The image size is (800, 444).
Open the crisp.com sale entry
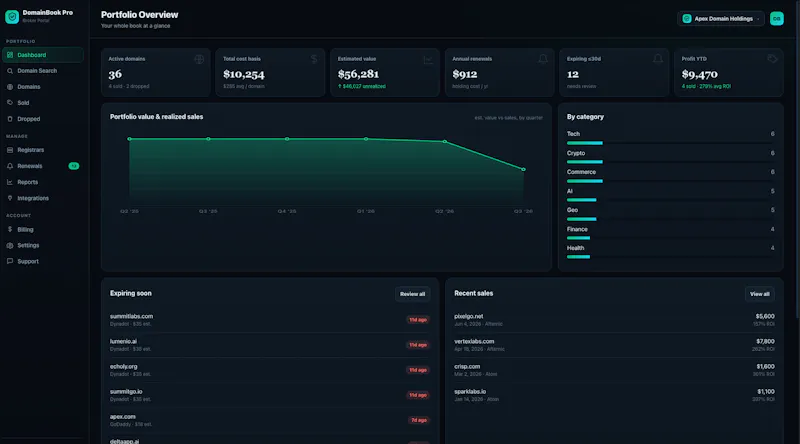[614, 370]
